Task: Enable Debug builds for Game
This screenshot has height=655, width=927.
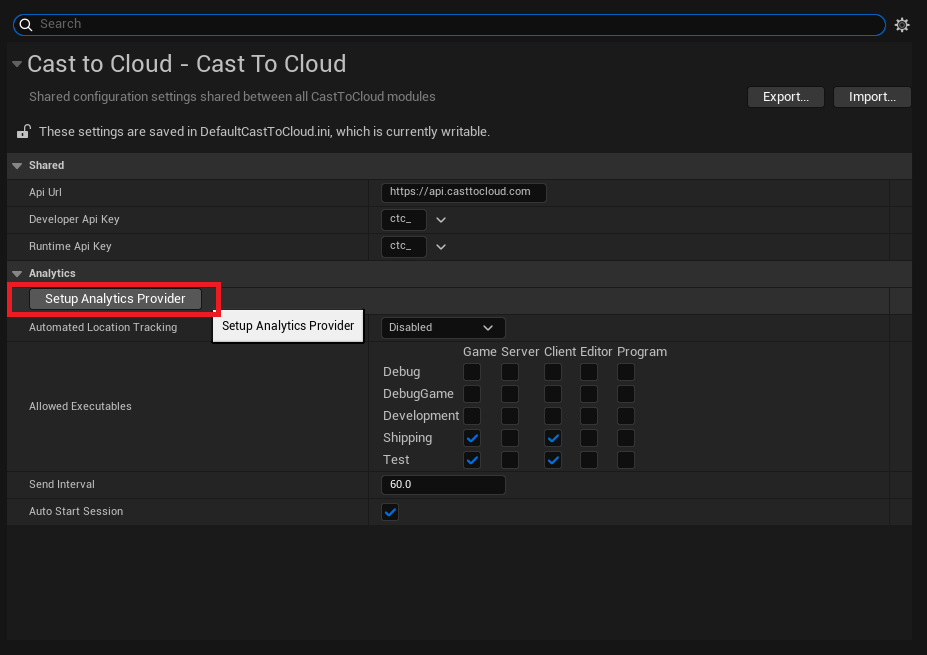Action: [x=471, y=371]
